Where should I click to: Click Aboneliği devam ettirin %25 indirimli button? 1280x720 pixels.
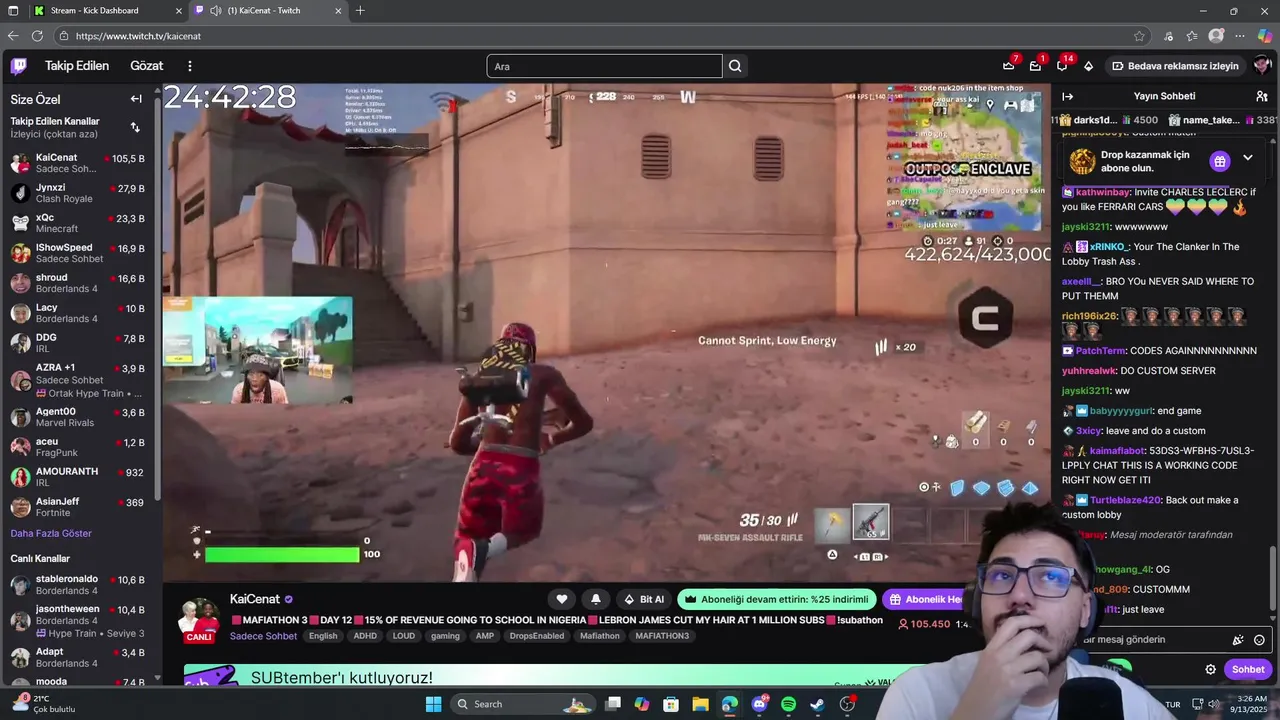[777, 599]
